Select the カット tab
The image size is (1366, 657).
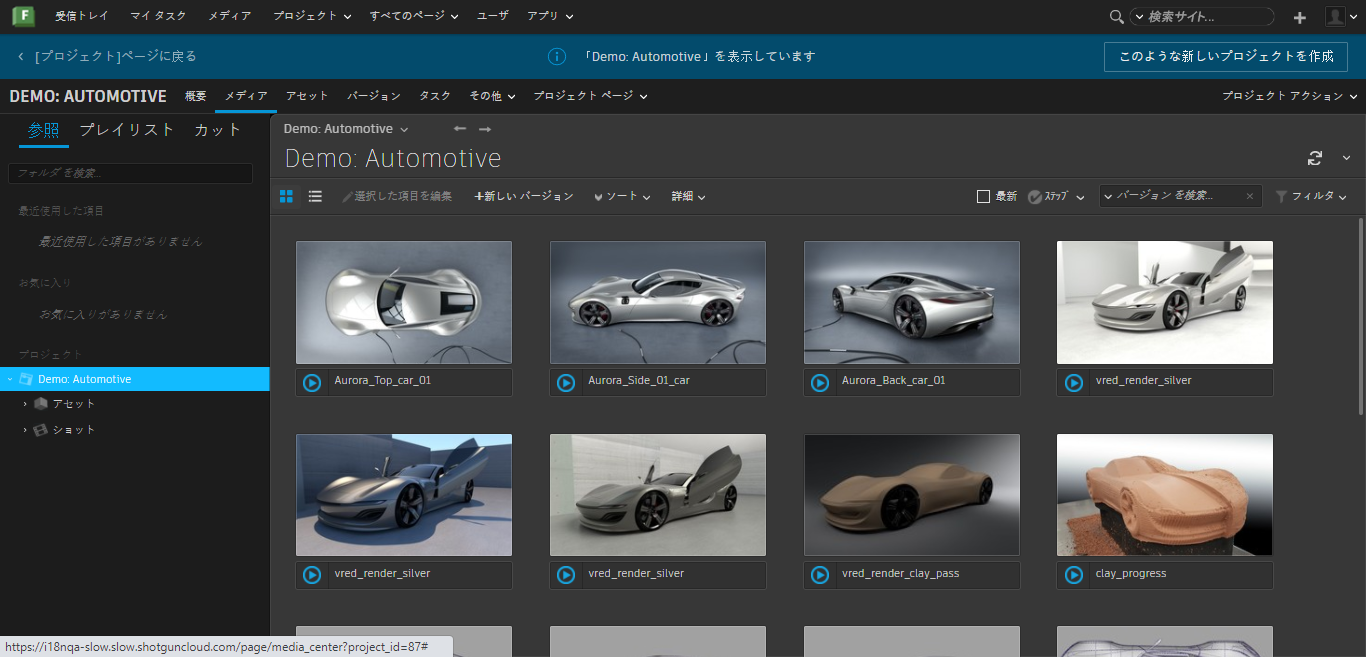point(218,130)
